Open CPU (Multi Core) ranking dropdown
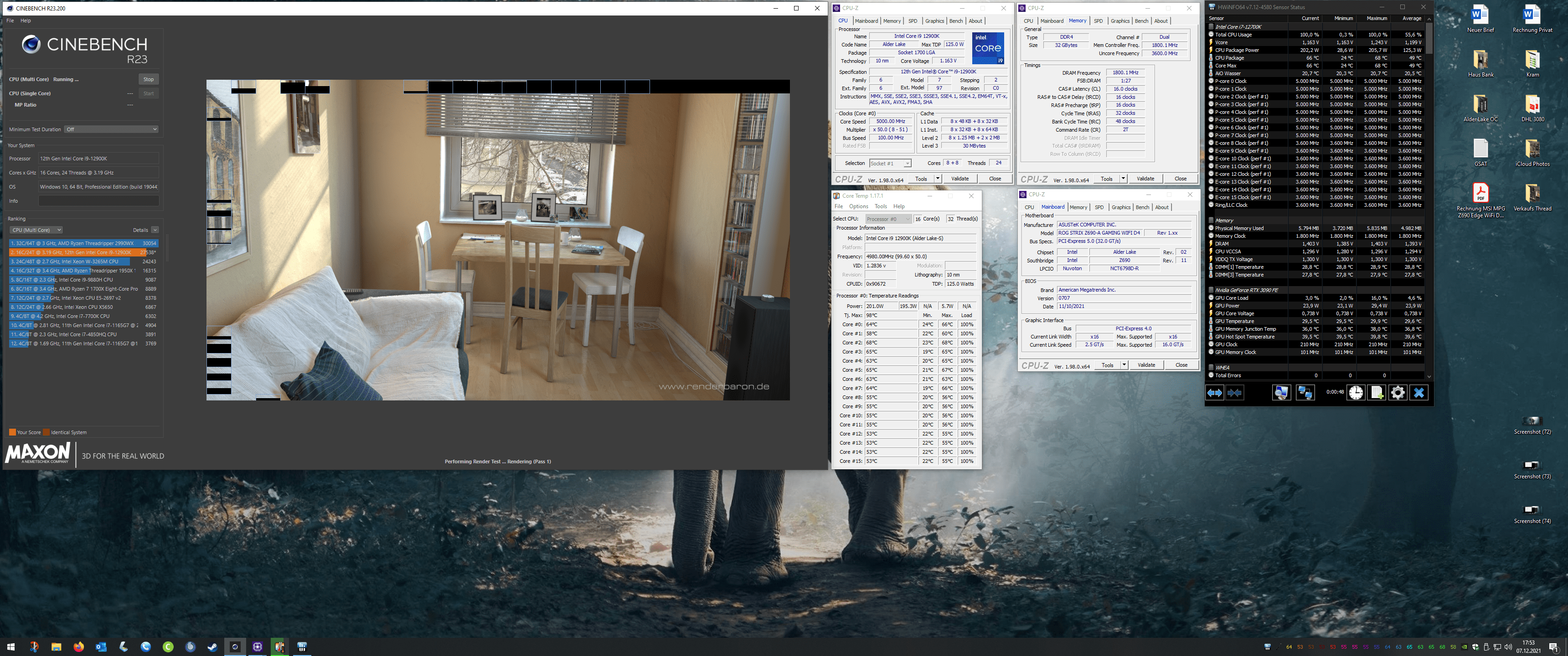Viewport: 1568px width, 656px height. [36, 230]
